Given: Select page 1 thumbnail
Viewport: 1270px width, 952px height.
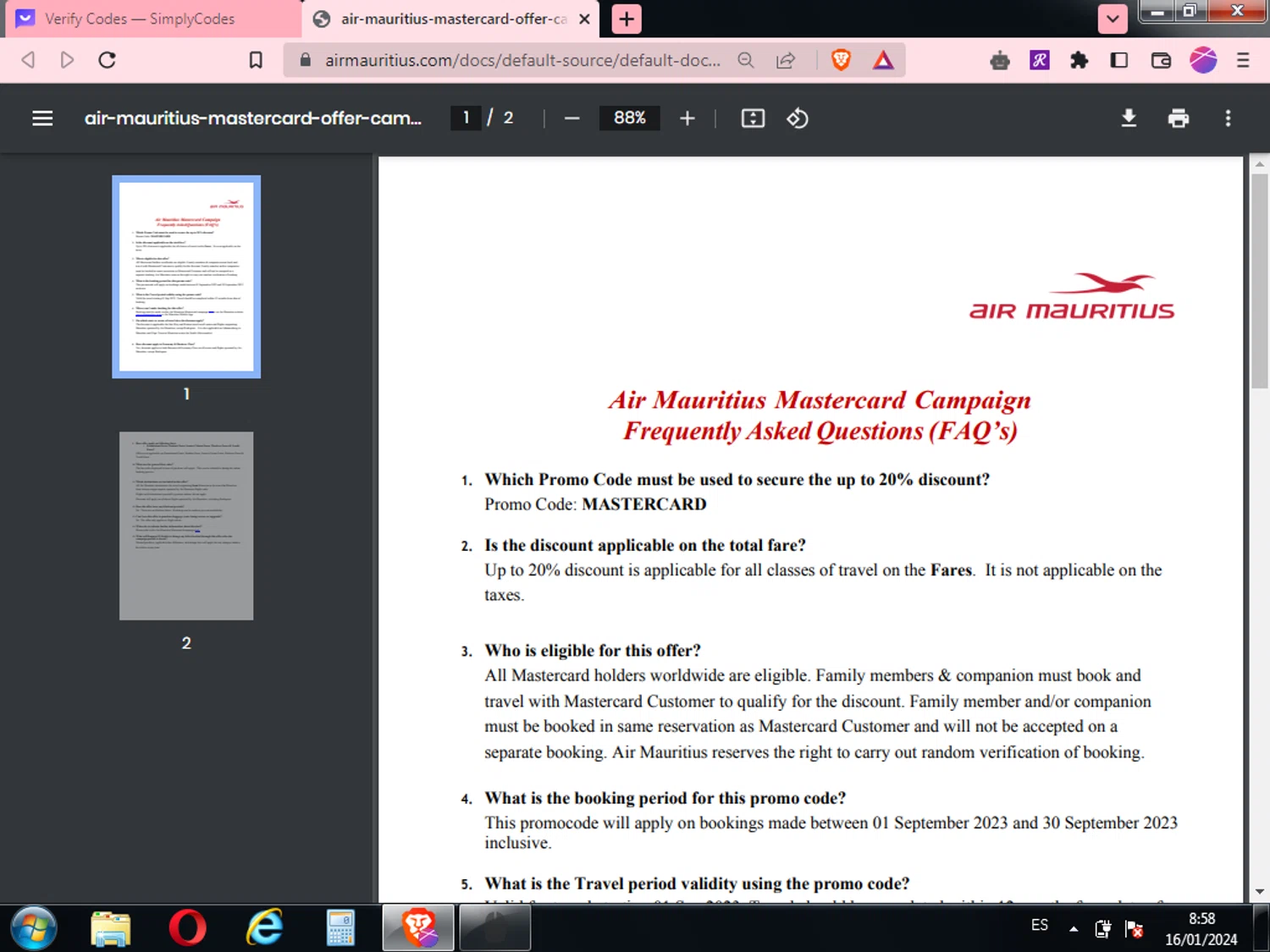Looking at the screenshot, I should (x=186, y=277).
